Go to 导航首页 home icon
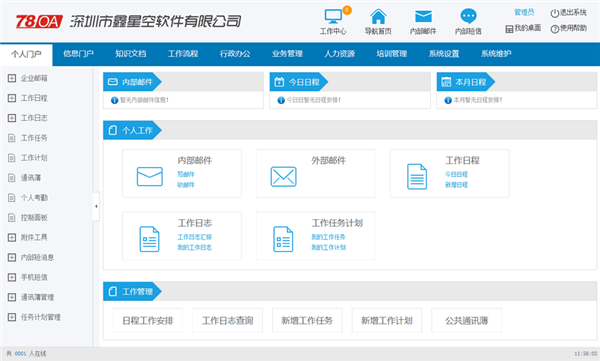Viewport: 600px width, 361px height. point(378,16)
